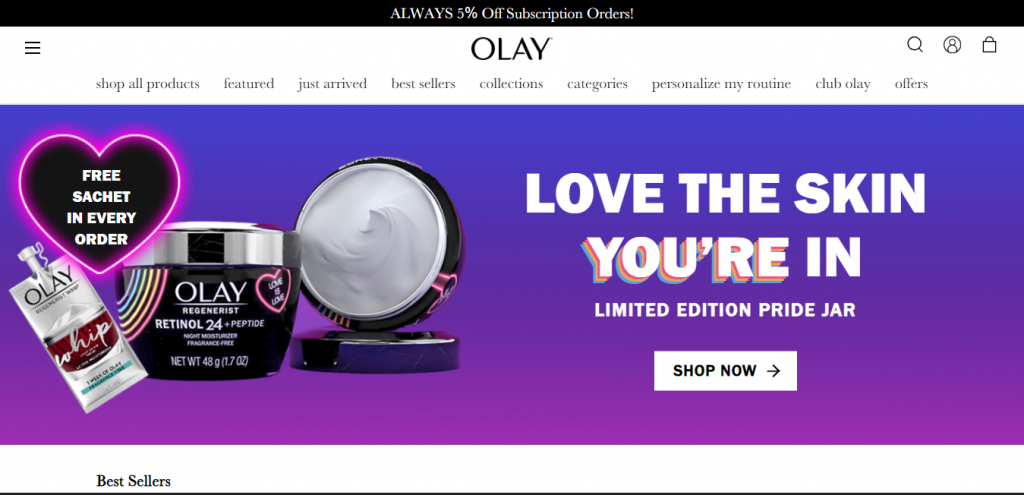Visit club olay page
The image size is (1024, 495).
click(x=843, y=84)
